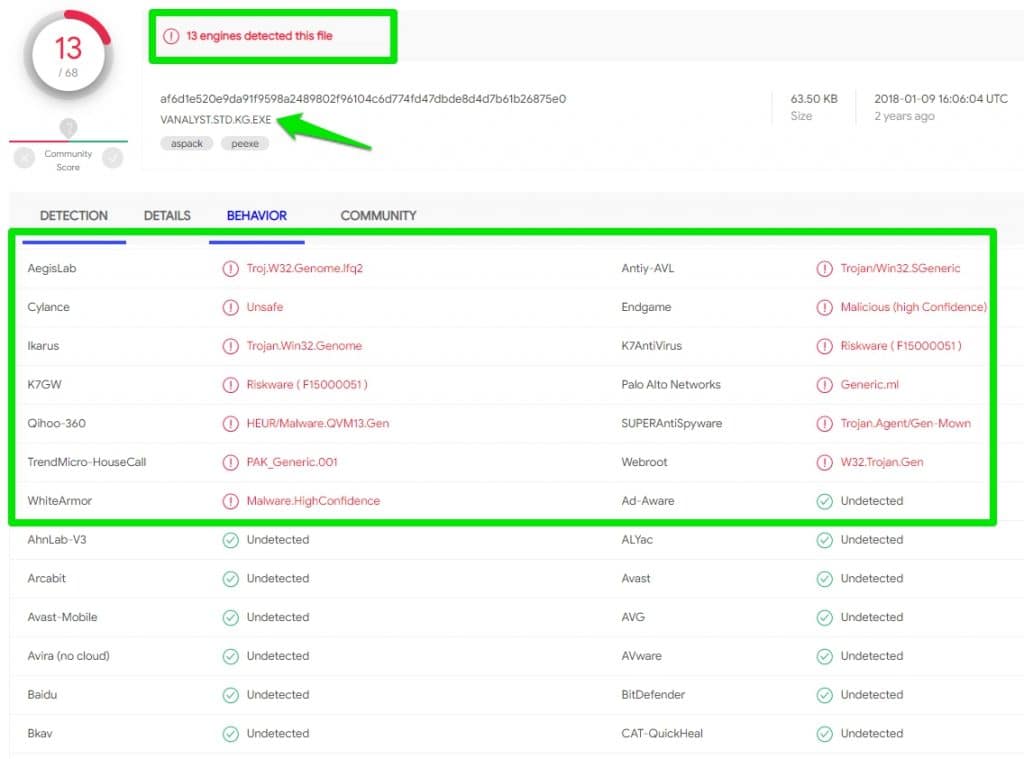
Task: Click the warning icon next to Qihoo-360's detection
Action: point(231,423)
